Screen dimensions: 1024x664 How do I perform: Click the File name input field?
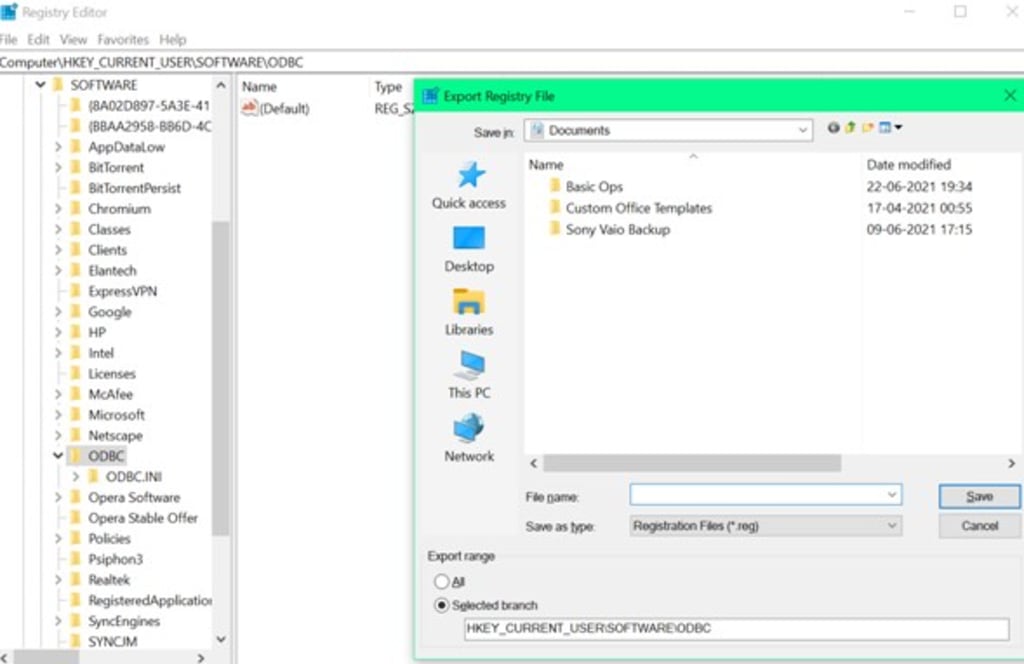point(765,495)
